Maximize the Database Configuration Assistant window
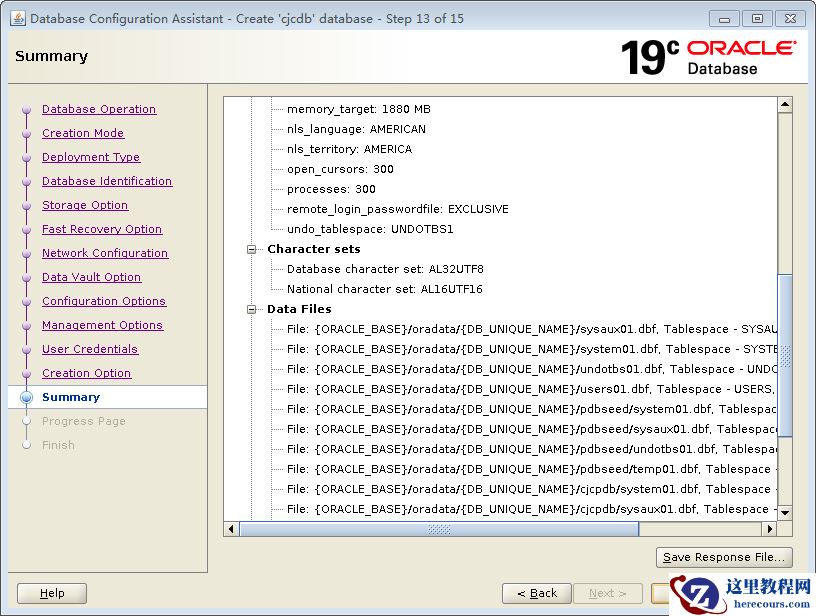 pos(758,18)
